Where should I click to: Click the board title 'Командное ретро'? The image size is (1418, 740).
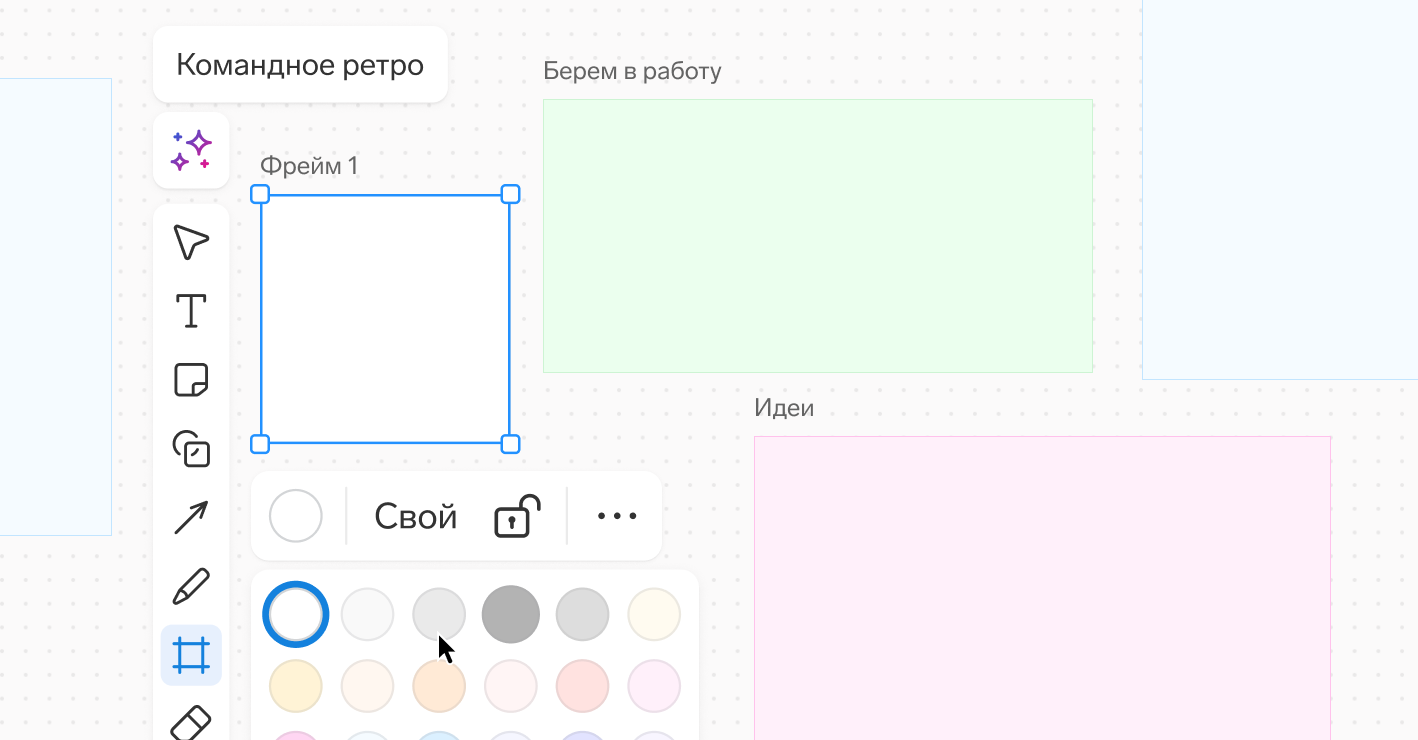pyautogui.click(x=300, y=65)
